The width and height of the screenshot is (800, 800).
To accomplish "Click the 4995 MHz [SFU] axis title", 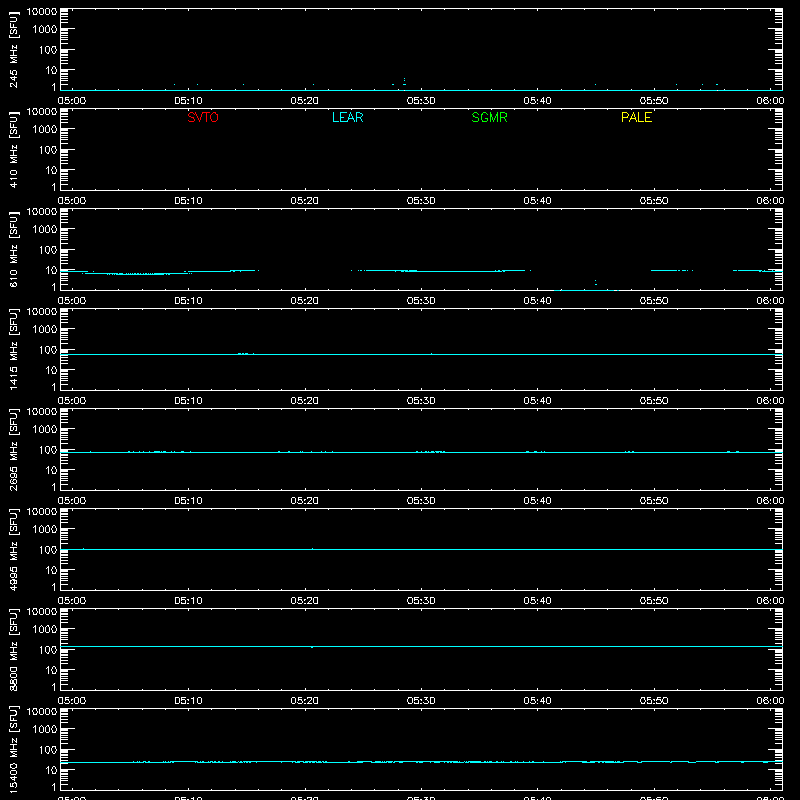I will pos(13,550).
